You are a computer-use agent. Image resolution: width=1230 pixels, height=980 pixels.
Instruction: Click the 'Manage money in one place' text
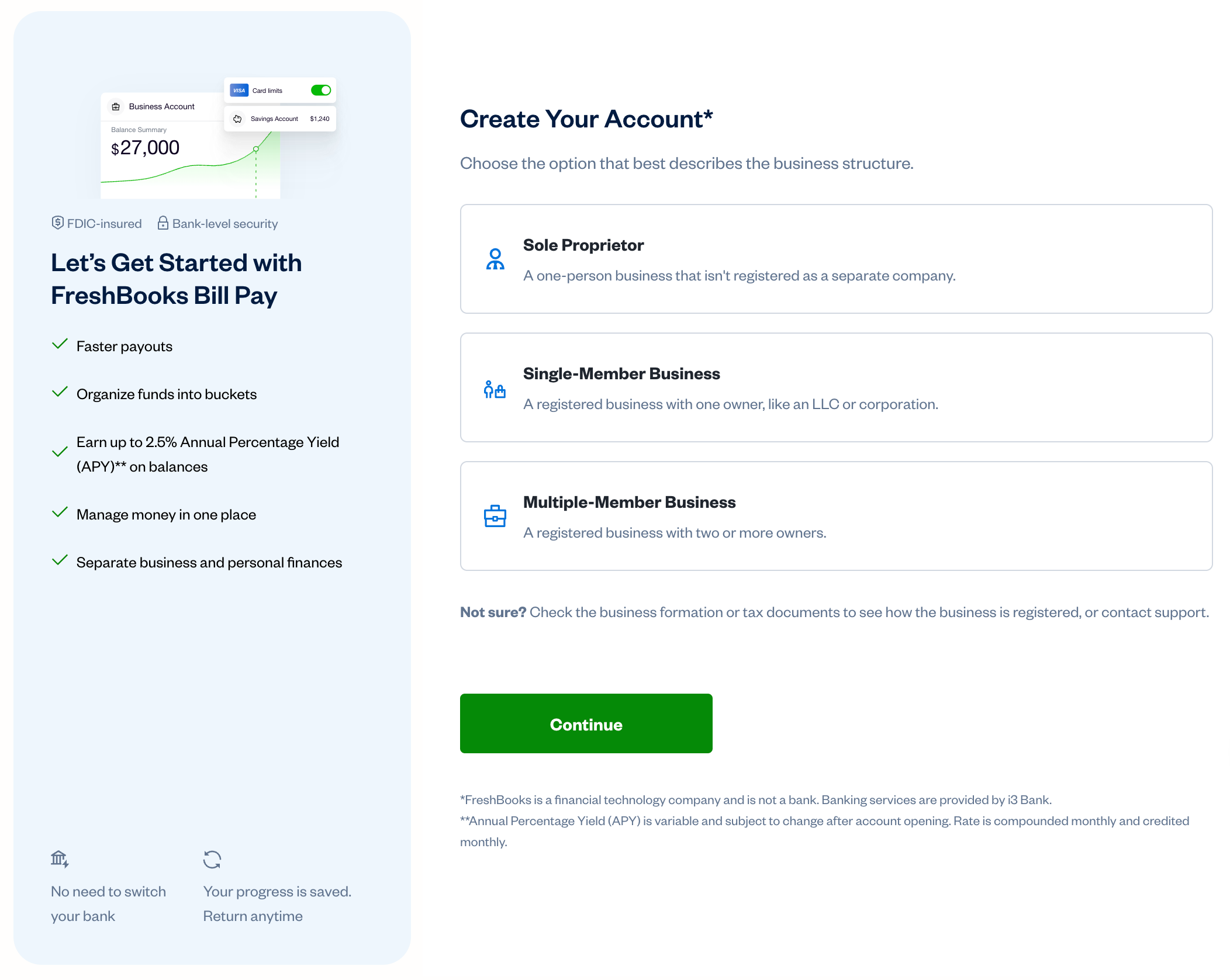(166, 515)
